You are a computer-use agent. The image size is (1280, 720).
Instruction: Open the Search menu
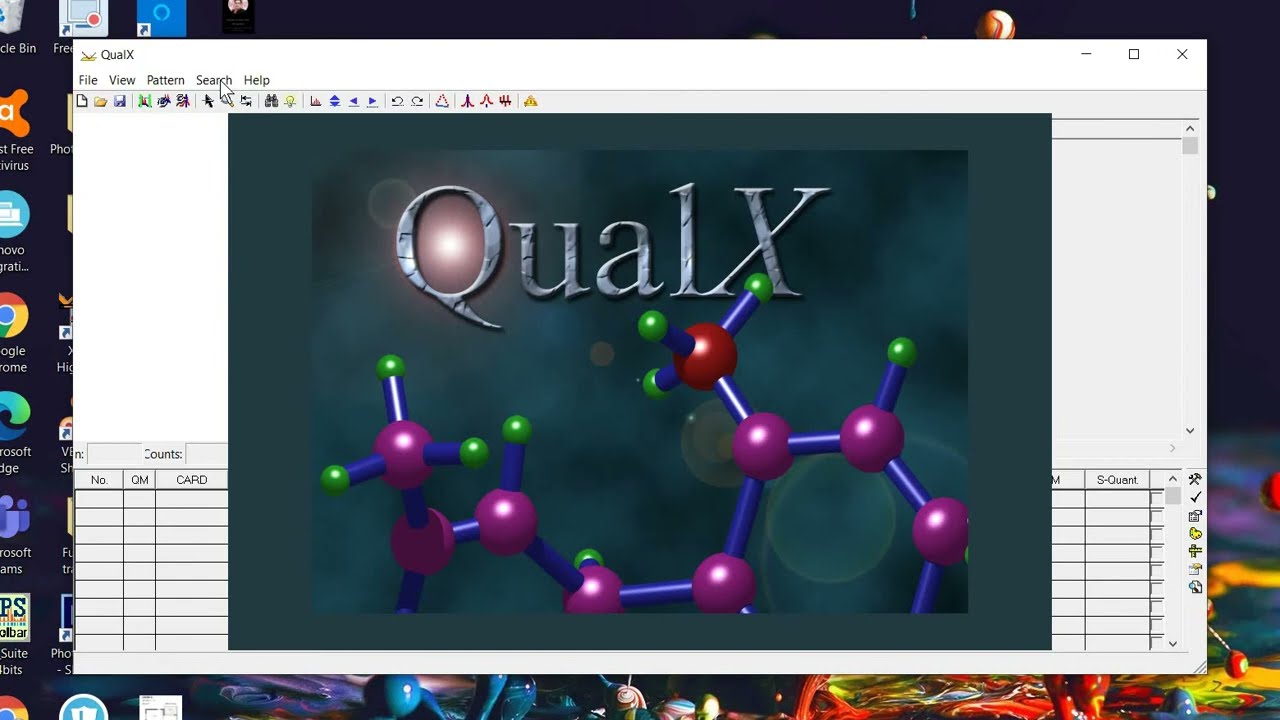point(214,80)
